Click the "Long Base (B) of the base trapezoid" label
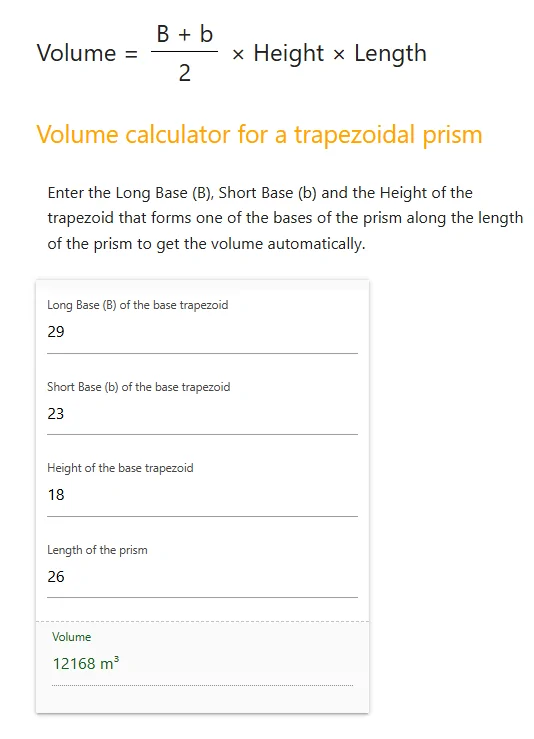The height and width of the screenshot is (739, 534). [138, 305]
